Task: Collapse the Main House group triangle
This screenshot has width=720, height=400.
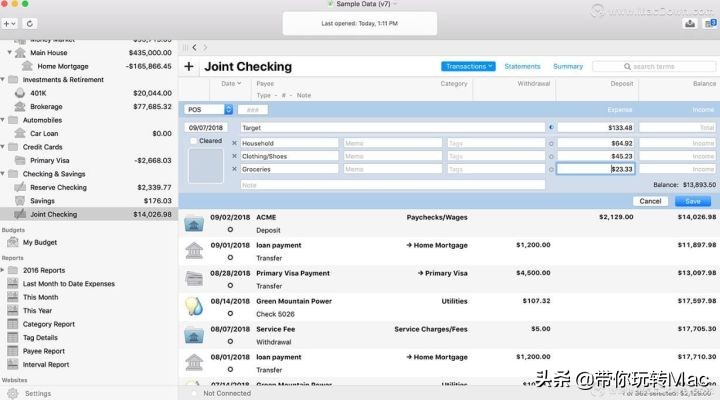Action: click(x=10, y=52)
